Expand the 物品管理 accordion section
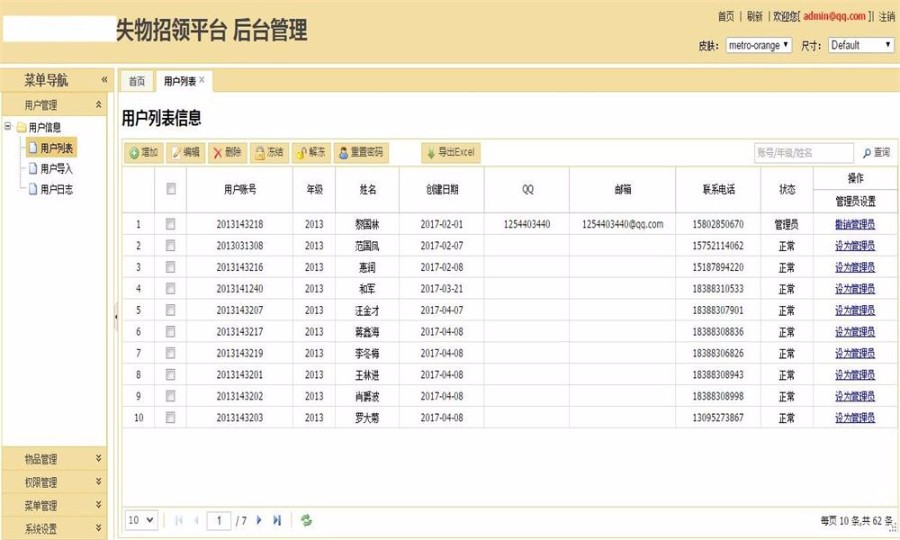The height and width of the screenshot is (540, 900). click(98, 459)
